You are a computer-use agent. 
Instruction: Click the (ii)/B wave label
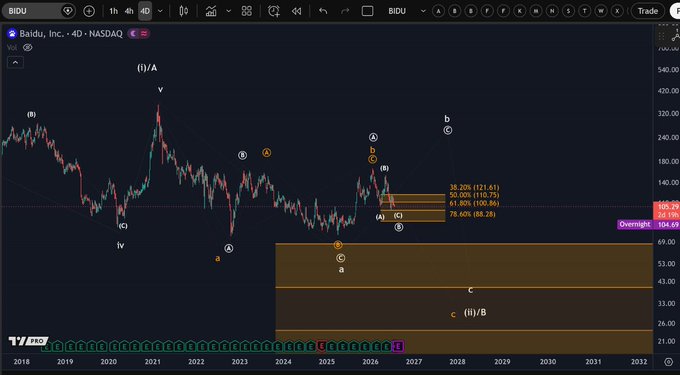coord(475,312)
